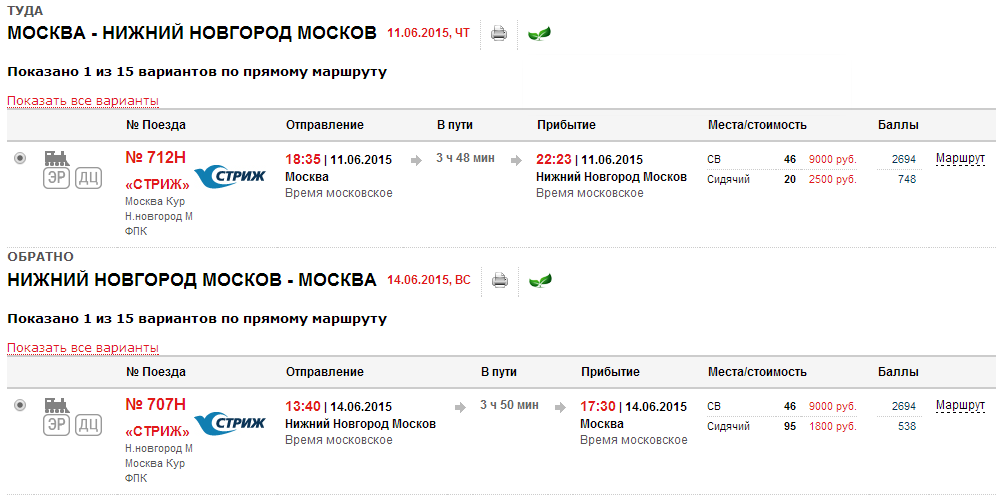This screenshot has width=1007, height=501.
Task: Click locomotive icon on train 712Н row
Action: pos(57,158)
